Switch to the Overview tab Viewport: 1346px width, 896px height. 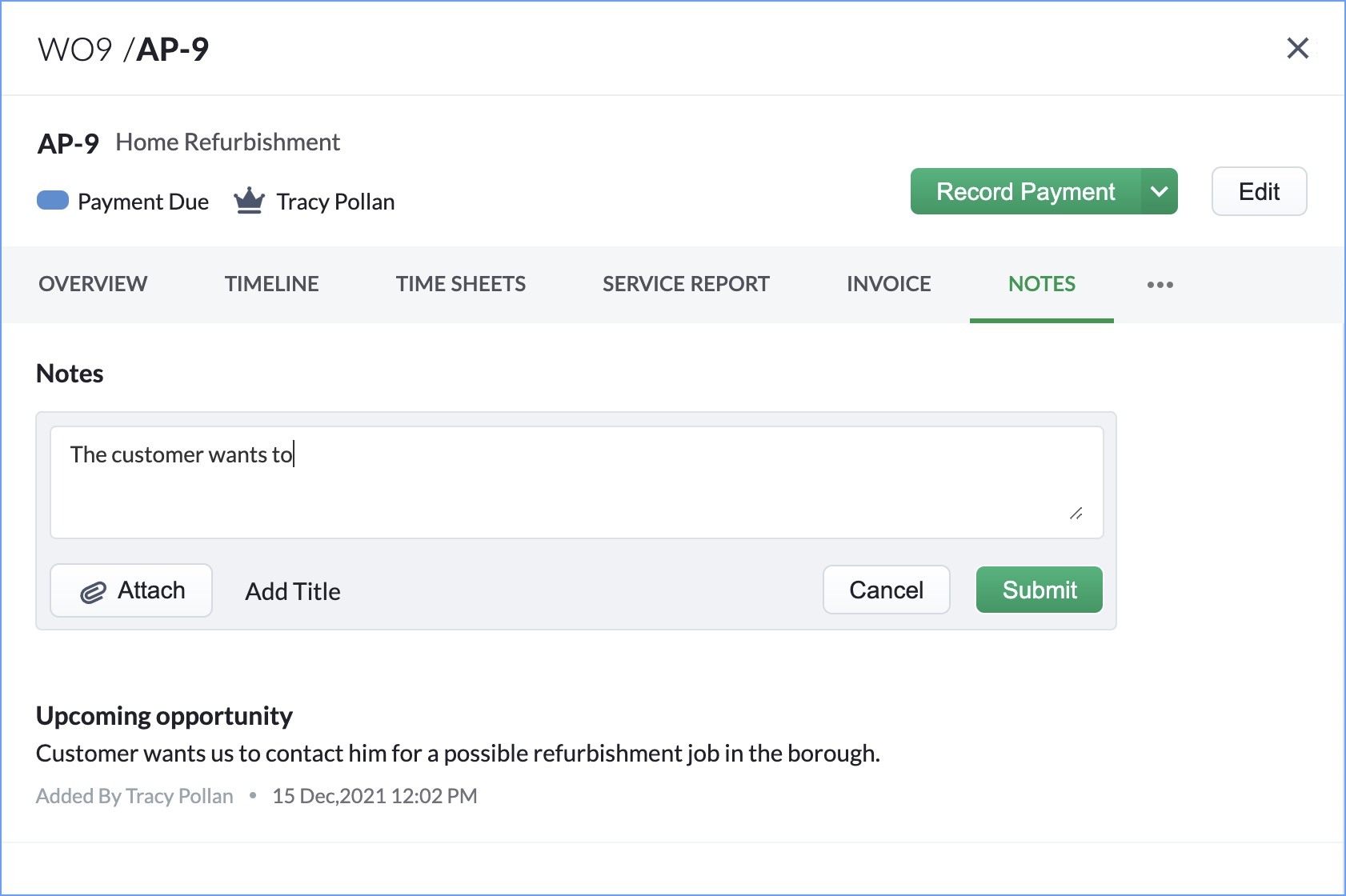(93, 284)
